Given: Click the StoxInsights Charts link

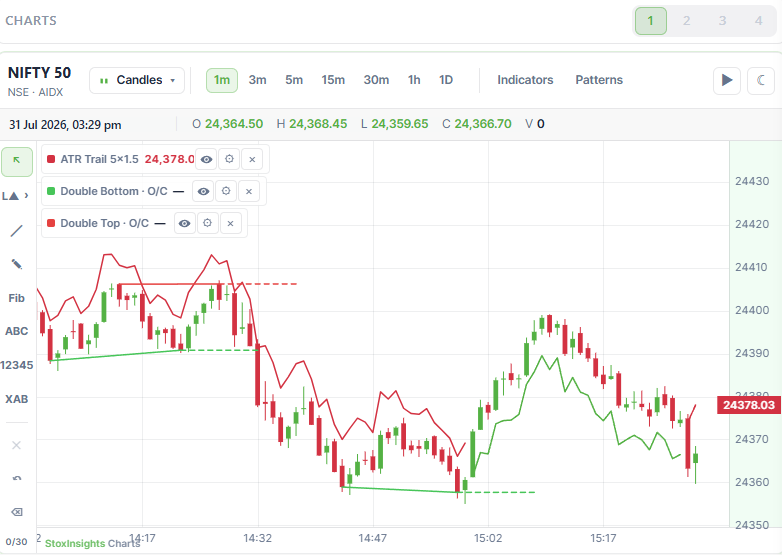Looking at the screenshot, I should click(x=92, y=544).
